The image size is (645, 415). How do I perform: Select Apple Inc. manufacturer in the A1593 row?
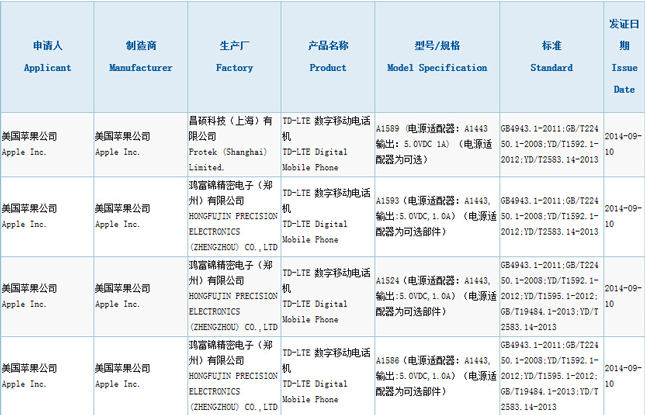140,215
